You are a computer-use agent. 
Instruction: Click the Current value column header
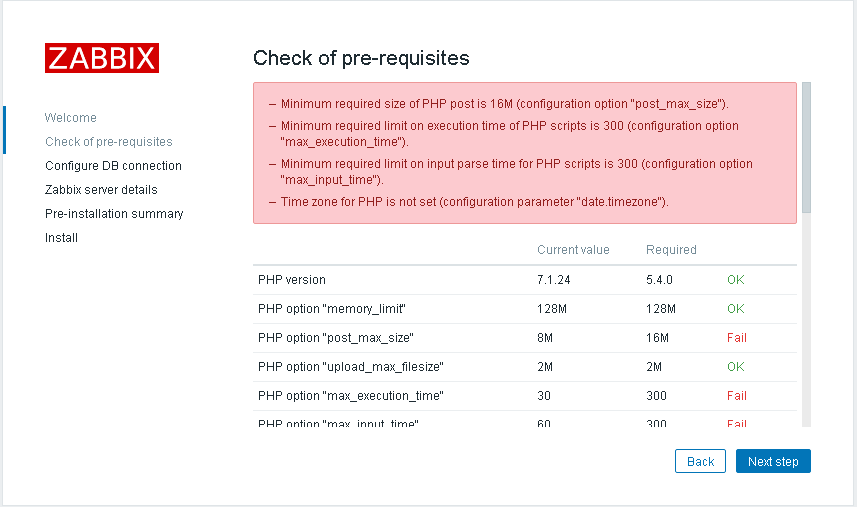coord(573,250)
